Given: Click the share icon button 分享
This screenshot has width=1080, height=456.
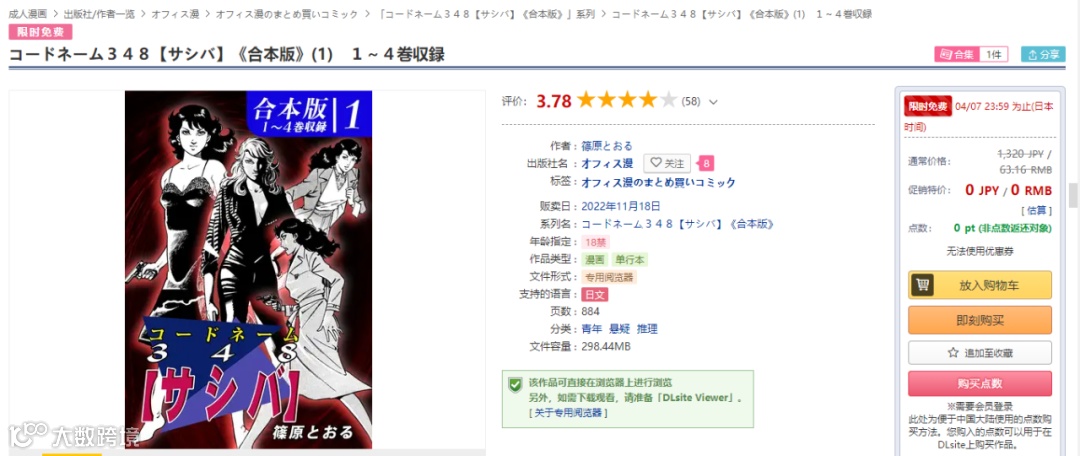Looking at the screenshot, I should click(1043, 54).
